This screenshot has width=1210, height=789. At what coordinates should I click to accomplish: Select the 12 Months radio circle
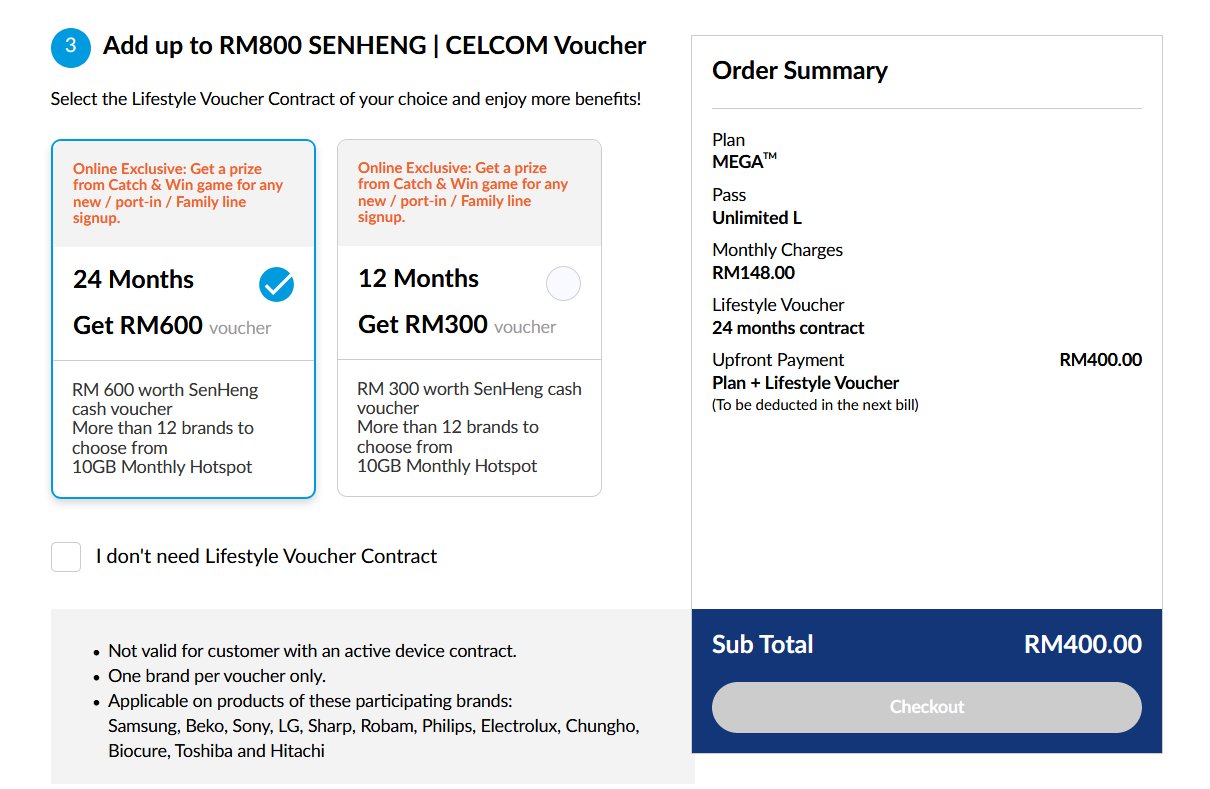[x=563, y=284]
